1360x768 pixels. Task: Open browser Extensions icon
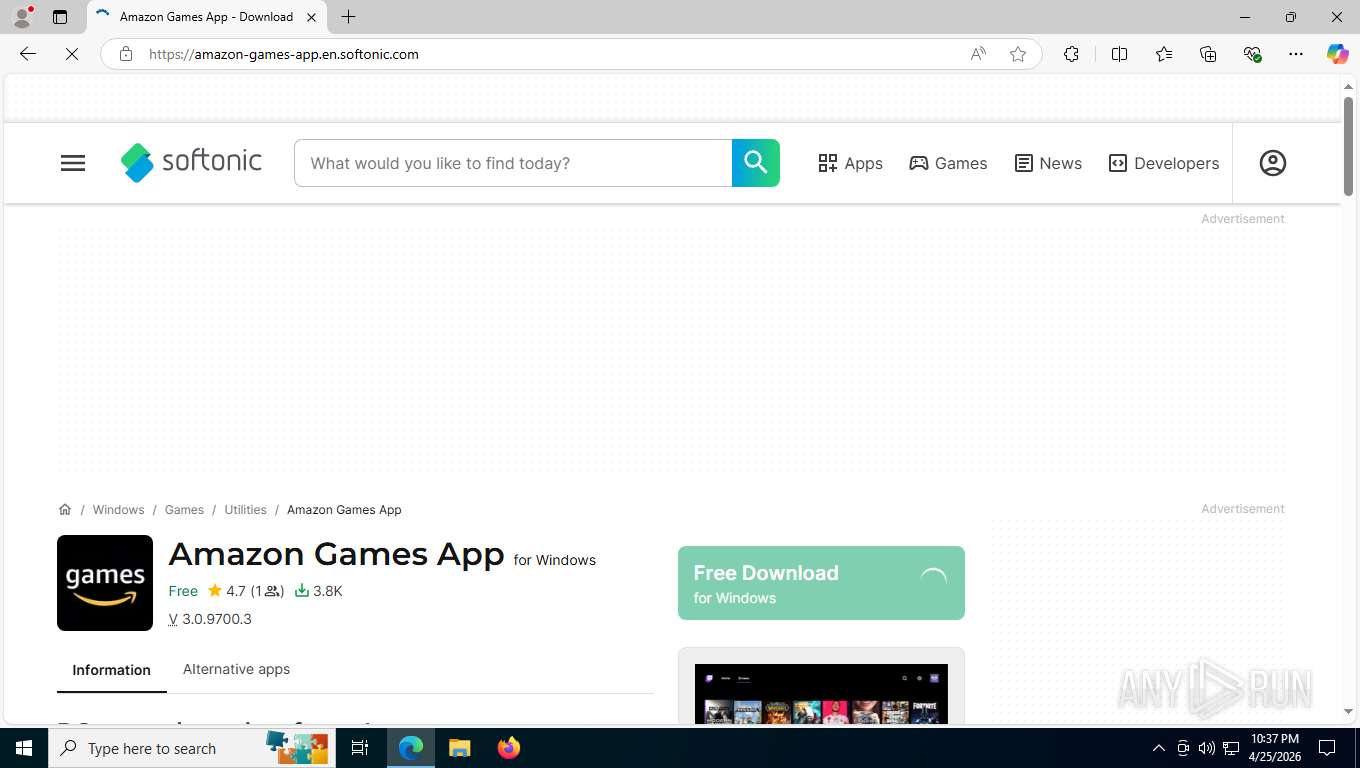1071,54
